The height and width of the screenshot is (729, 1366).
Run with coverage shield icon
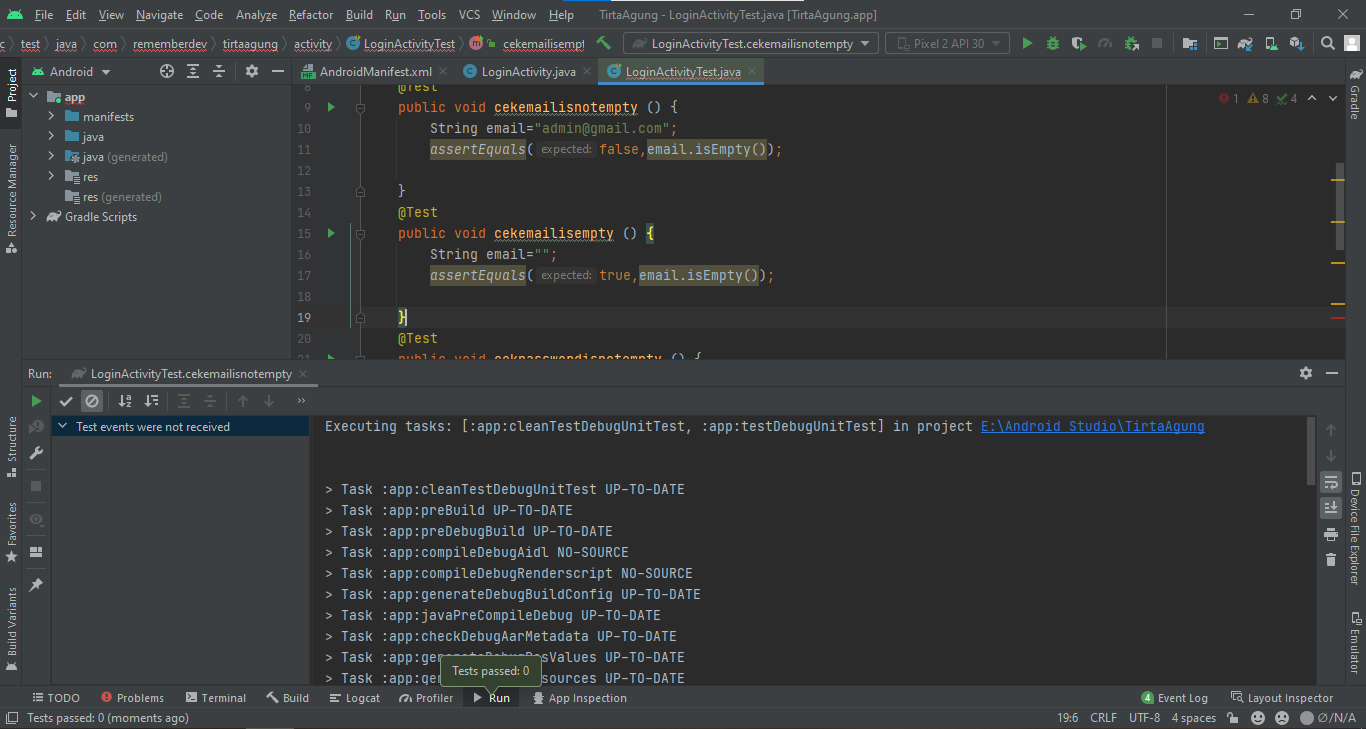[1079, 44]
